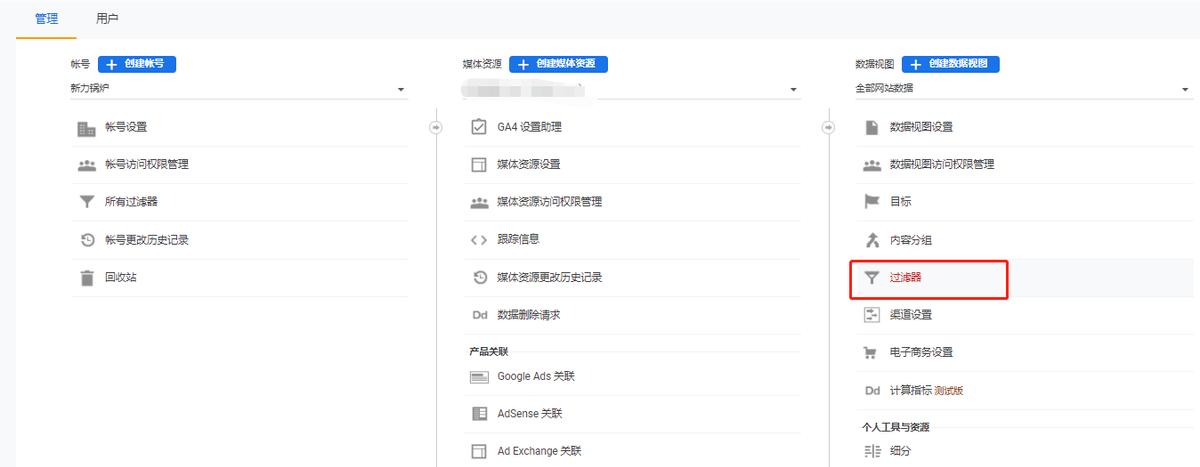Open GA4 设置助理 link
The height and width of the screenshot is (467, 1200).
point(529,127)
